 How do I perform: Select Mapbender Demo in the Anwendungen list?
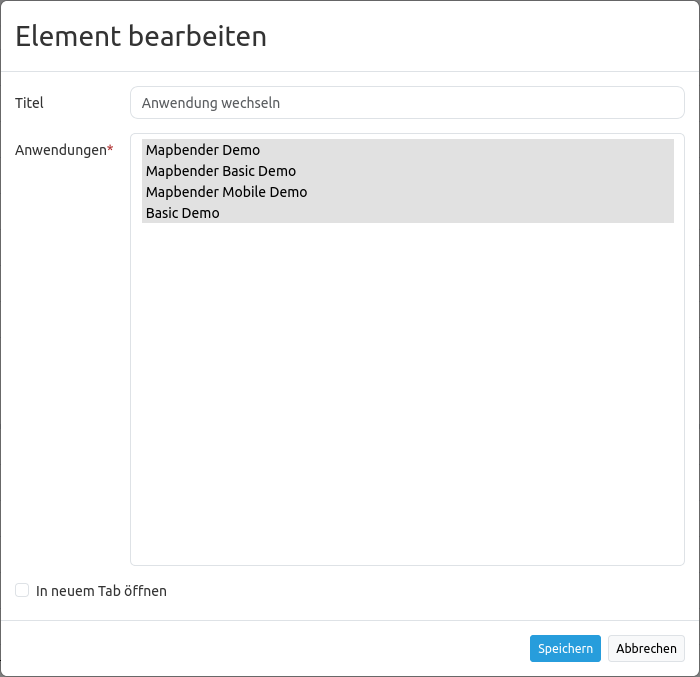click(203, 150)
